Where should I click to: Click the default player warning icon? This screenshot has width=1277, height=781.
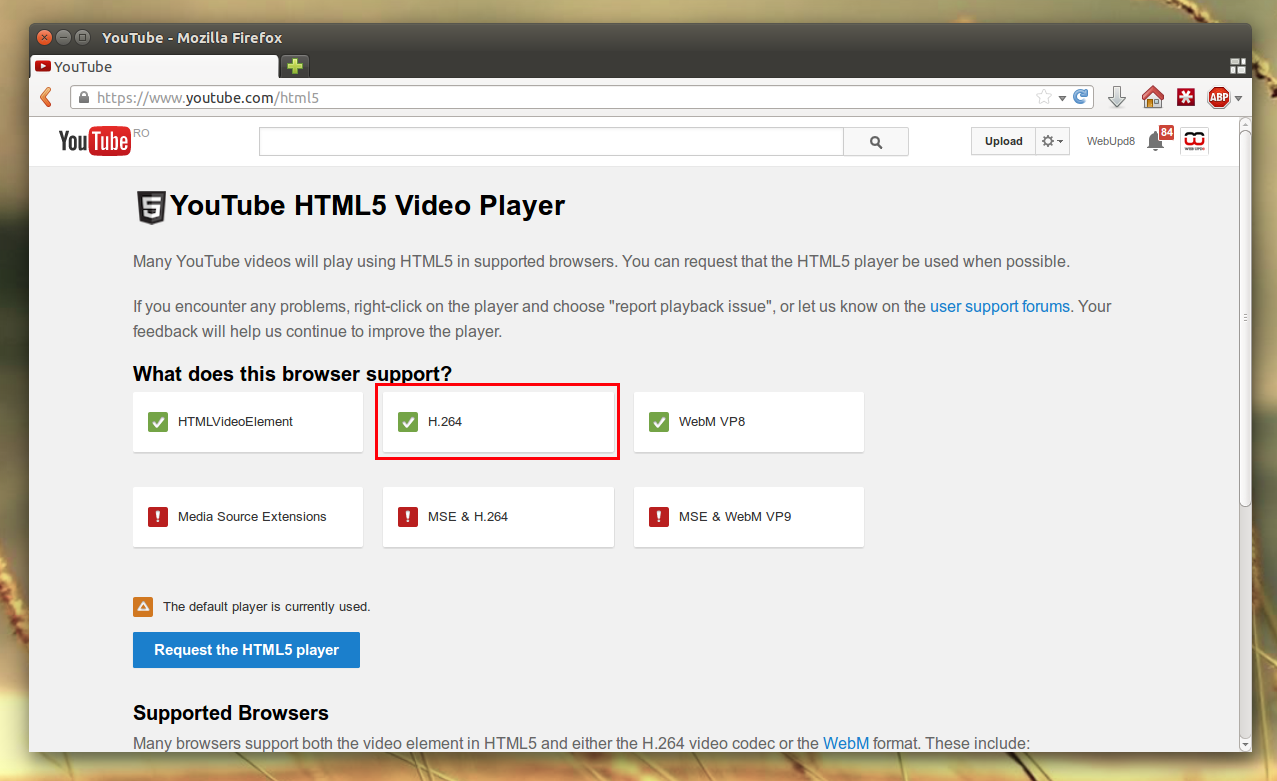pyautogui.click(x=143, y=606)
